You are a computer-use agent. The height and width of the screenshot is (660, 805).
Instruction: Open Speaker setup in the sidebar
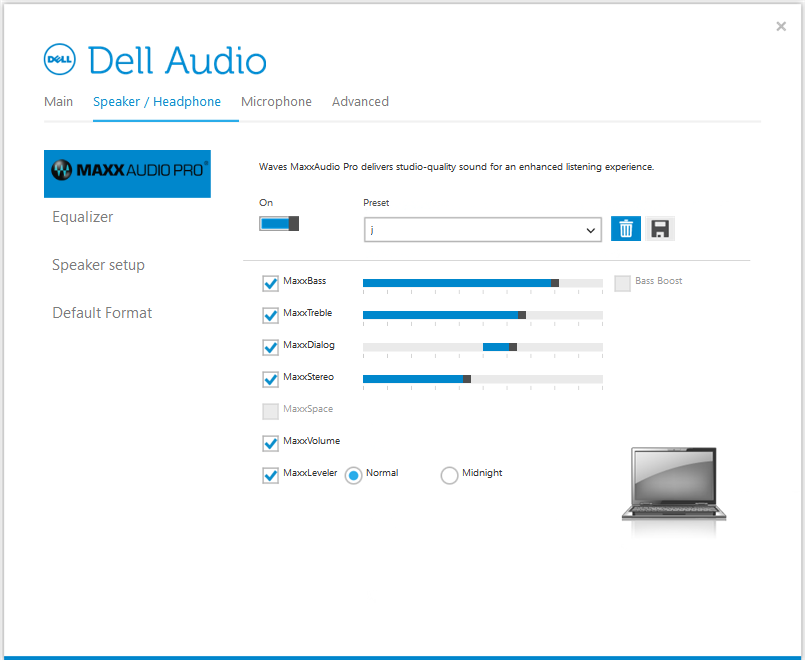(98, 265)
